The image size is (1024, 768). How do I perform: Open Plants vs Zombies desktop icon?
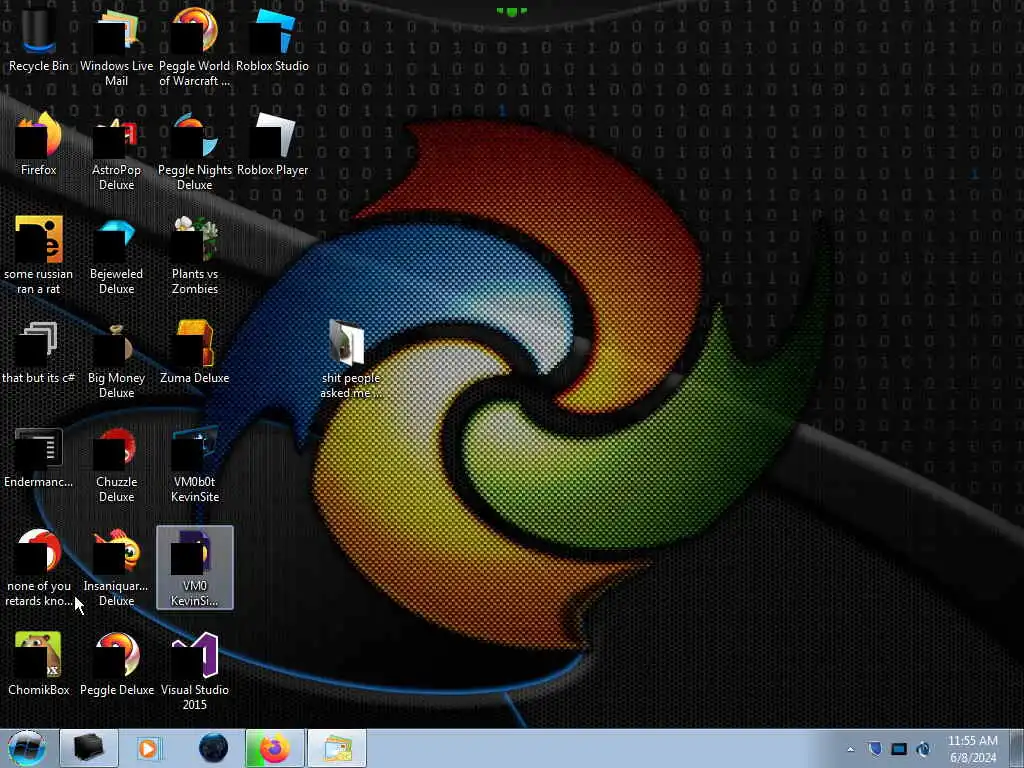[195, 255]
